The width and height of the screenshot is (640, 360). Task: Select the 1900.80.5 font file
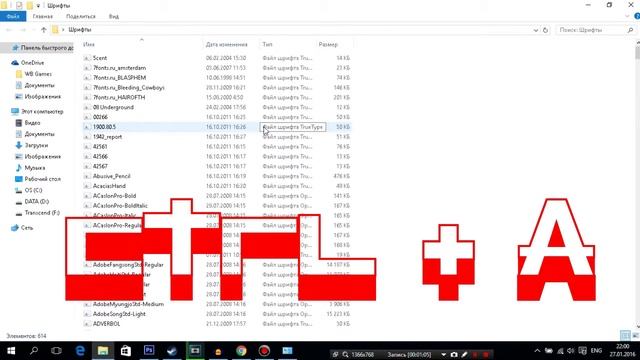[104, 127]
